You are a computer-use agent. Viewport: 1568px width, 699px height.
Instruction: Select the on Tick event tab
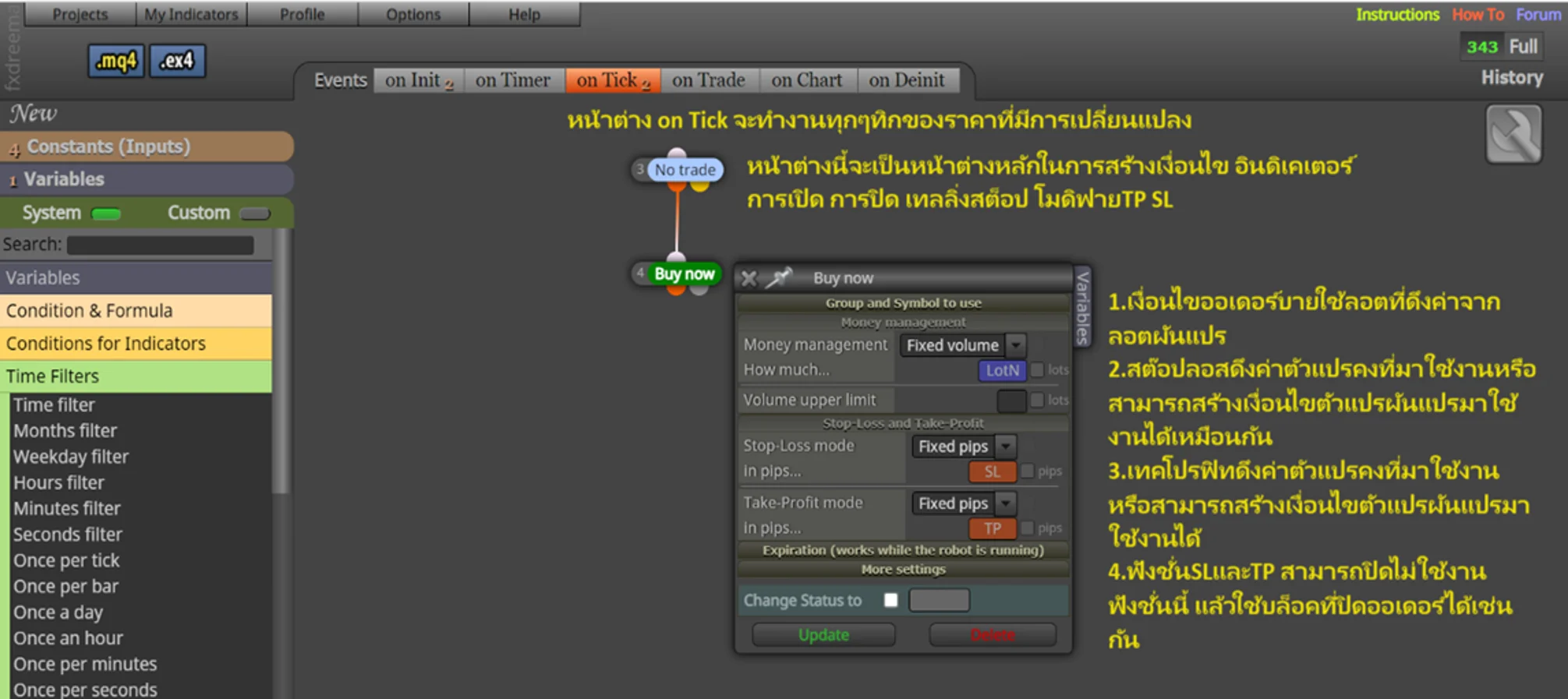(613, 80)
